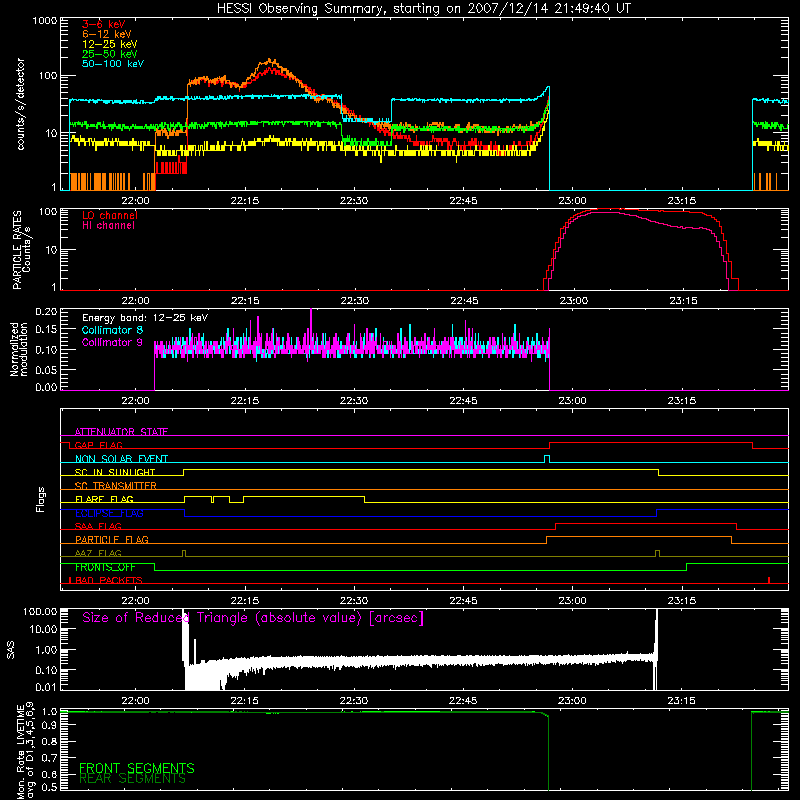Viewport: 800px width, 800px height.
Task: Select the Collimator 8 legend entry
Action: click(112, 330)
